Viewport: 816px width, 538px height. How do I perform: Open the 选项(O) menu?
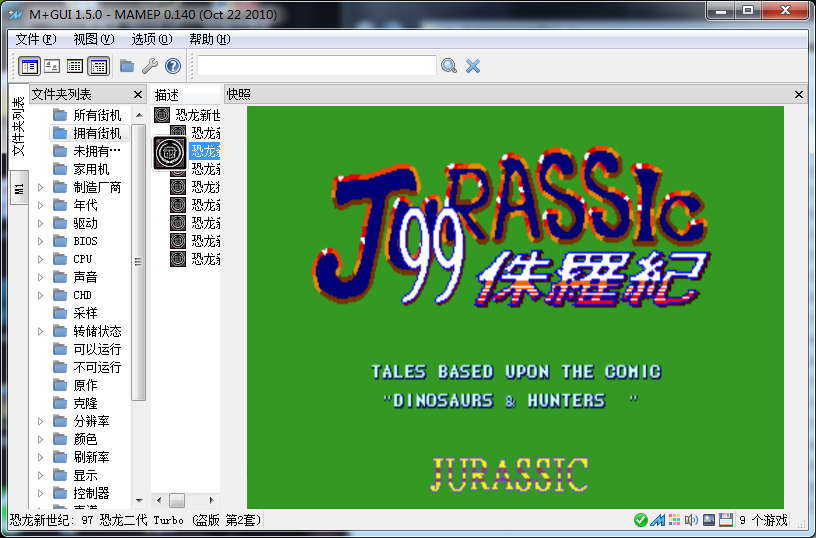click(151, 39)
